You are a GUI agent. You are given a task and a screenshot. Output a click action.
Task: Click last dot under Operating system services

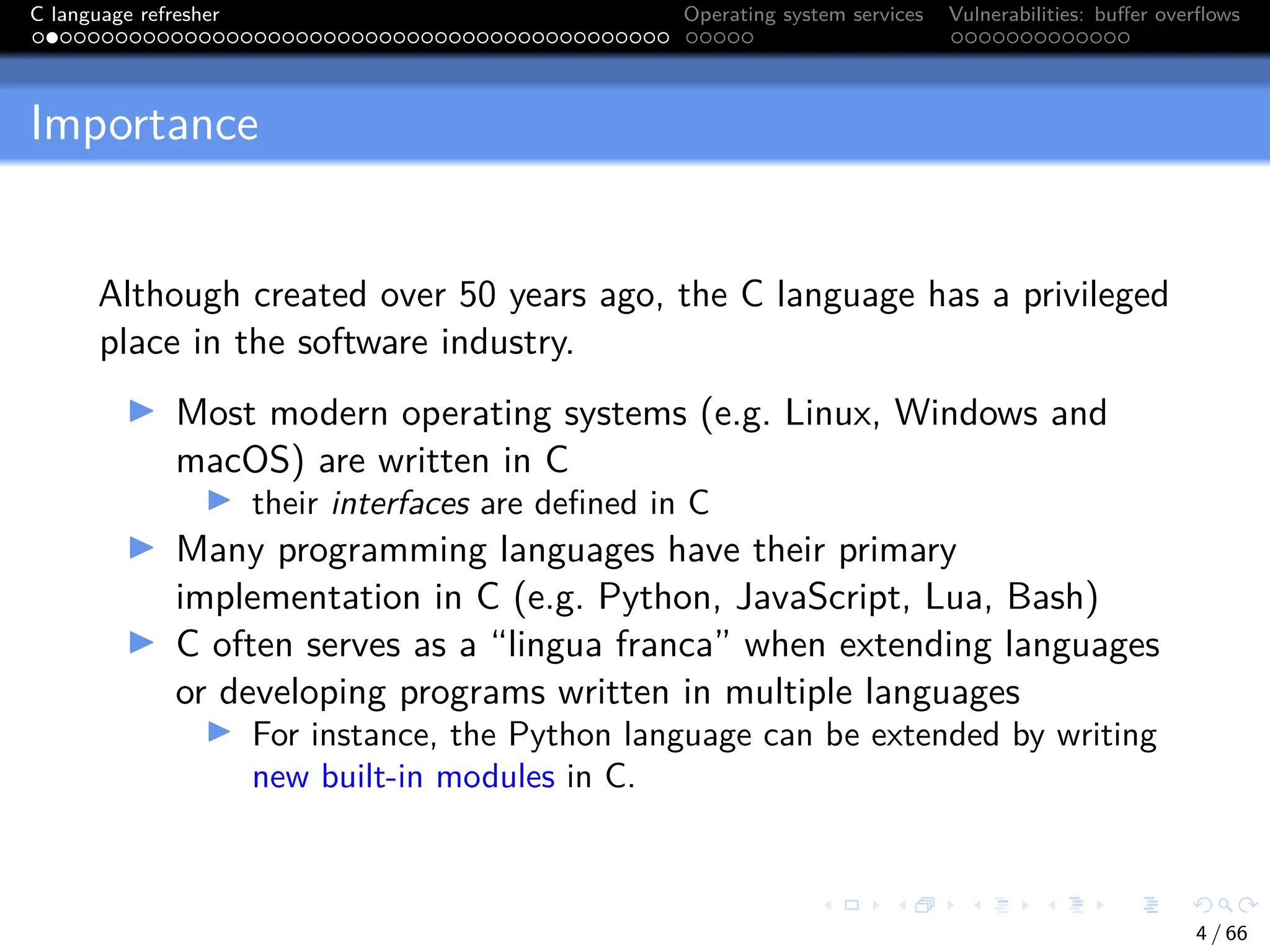pyautogui.click(x=747, y=38)
